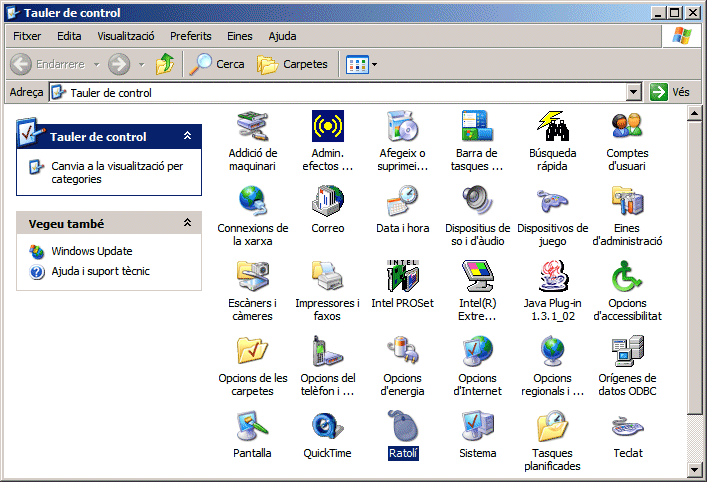Open the Endarrere history dropdown arrow
707x482 pixels.
pos(96,64)
